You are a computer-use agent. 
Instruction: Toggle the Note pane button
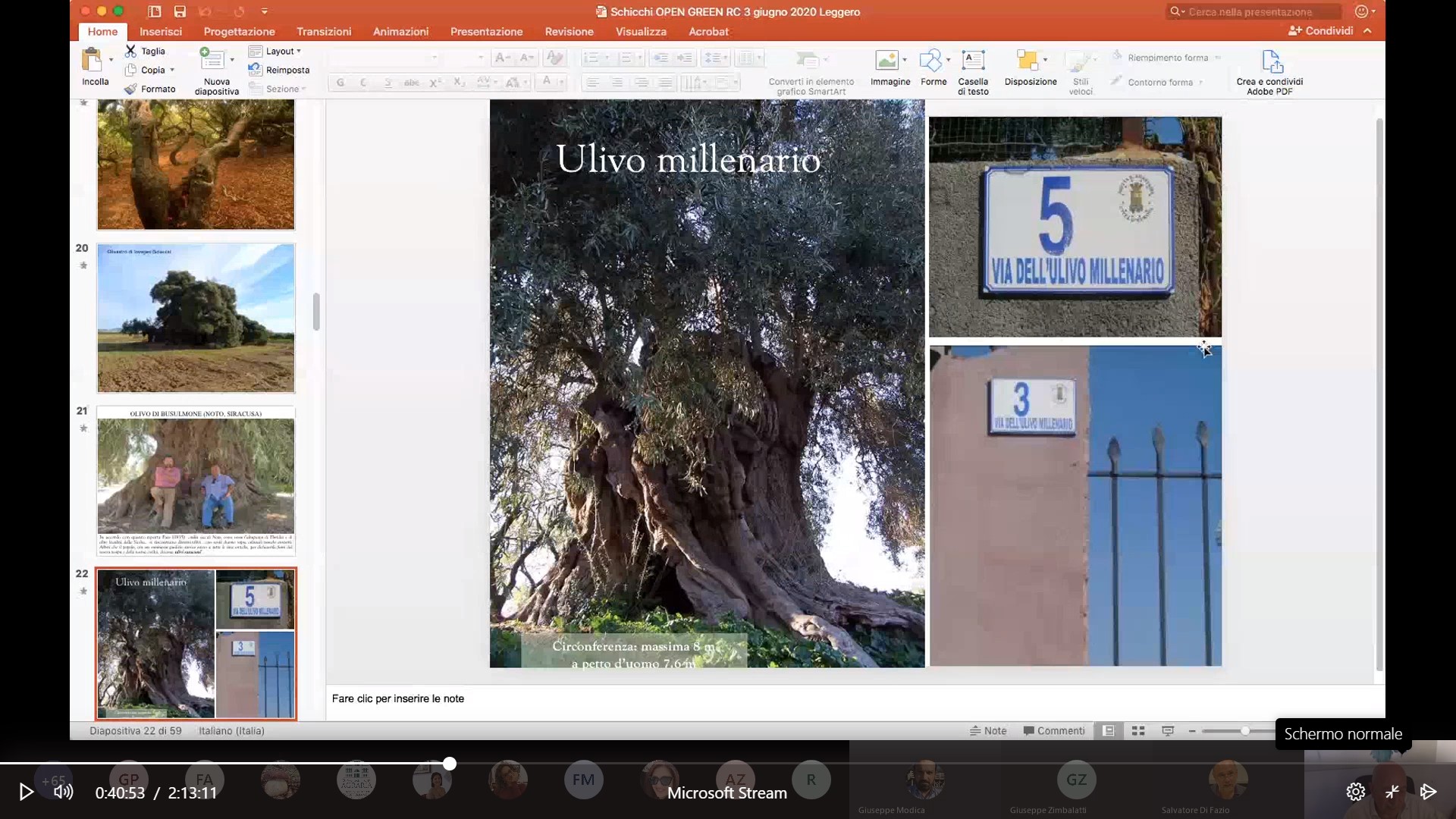[988, 731]
